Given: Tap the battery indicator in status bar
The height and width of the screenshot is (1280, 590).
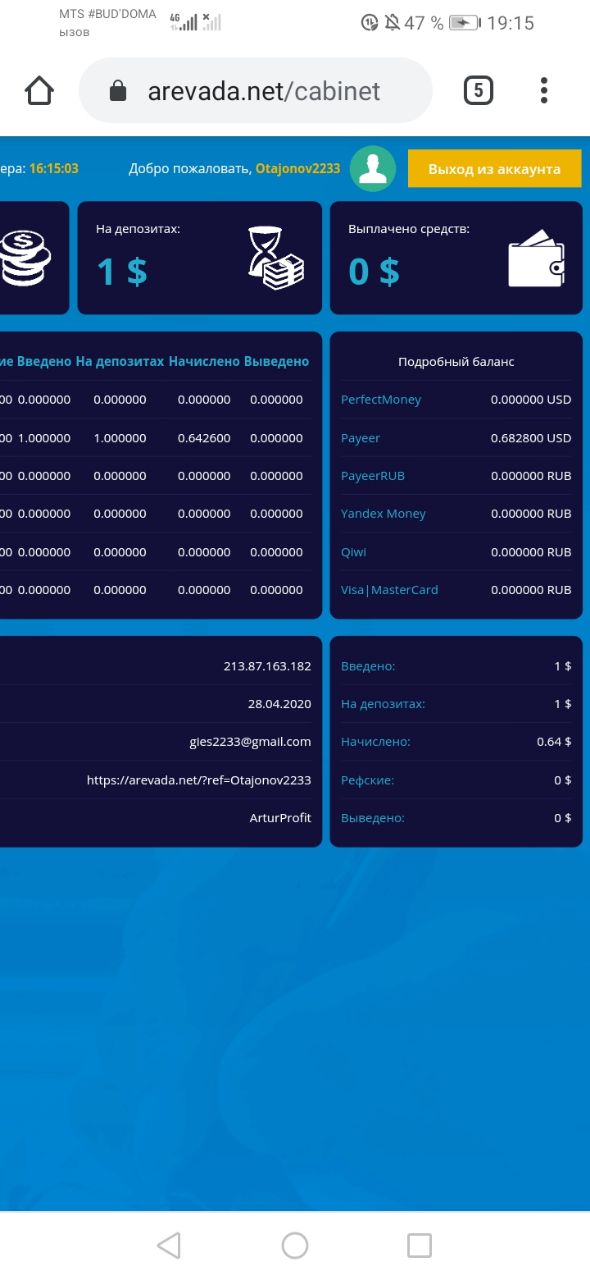Looking at the screenshot, I should click(465, 23).
